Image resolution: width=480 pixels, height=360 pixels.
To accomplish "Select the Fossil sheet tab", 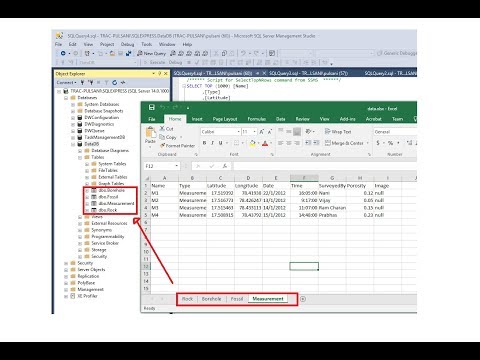I will [237, 299].
